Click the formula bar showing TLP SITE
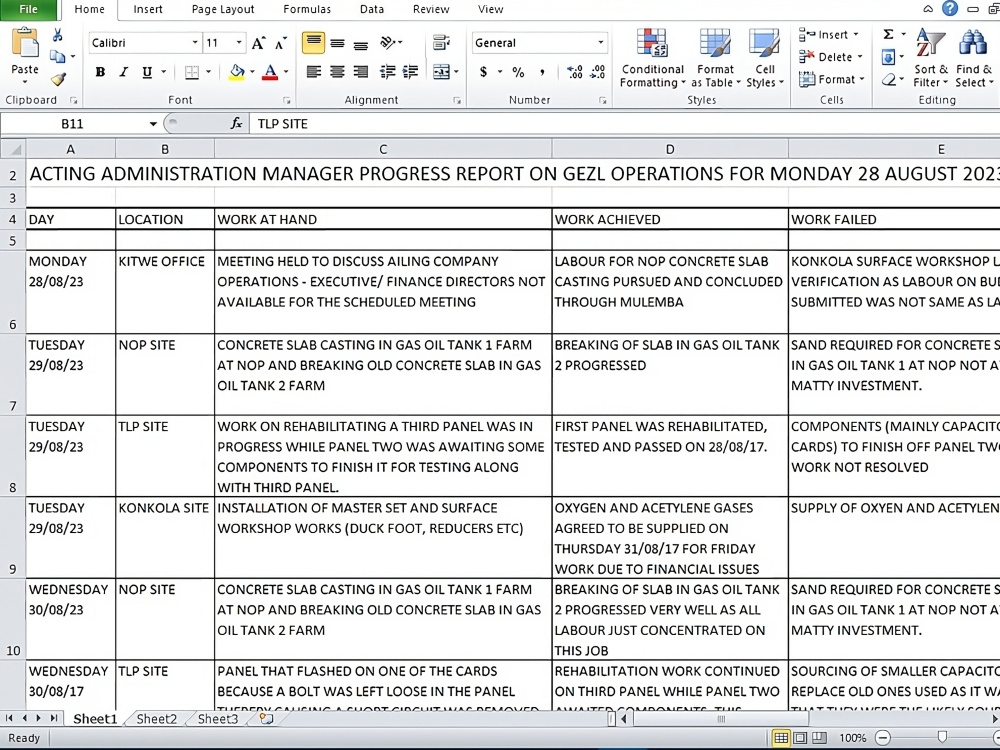Screen dimensions: 1000x750 click(x=625, y=124)
